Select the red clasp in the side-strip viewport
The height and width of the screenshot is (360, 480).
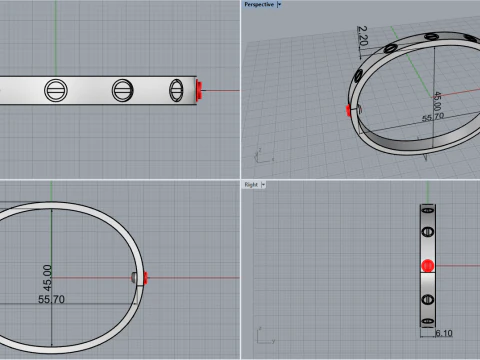click(199, 90)
